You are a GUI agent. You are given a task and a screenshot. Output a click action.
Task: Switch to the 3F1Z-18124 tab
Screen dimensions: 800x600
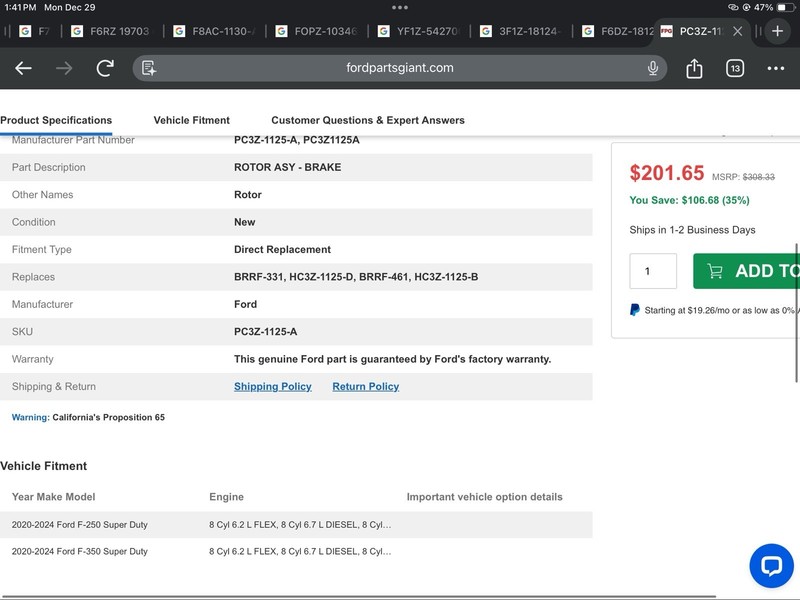(521, 31)
